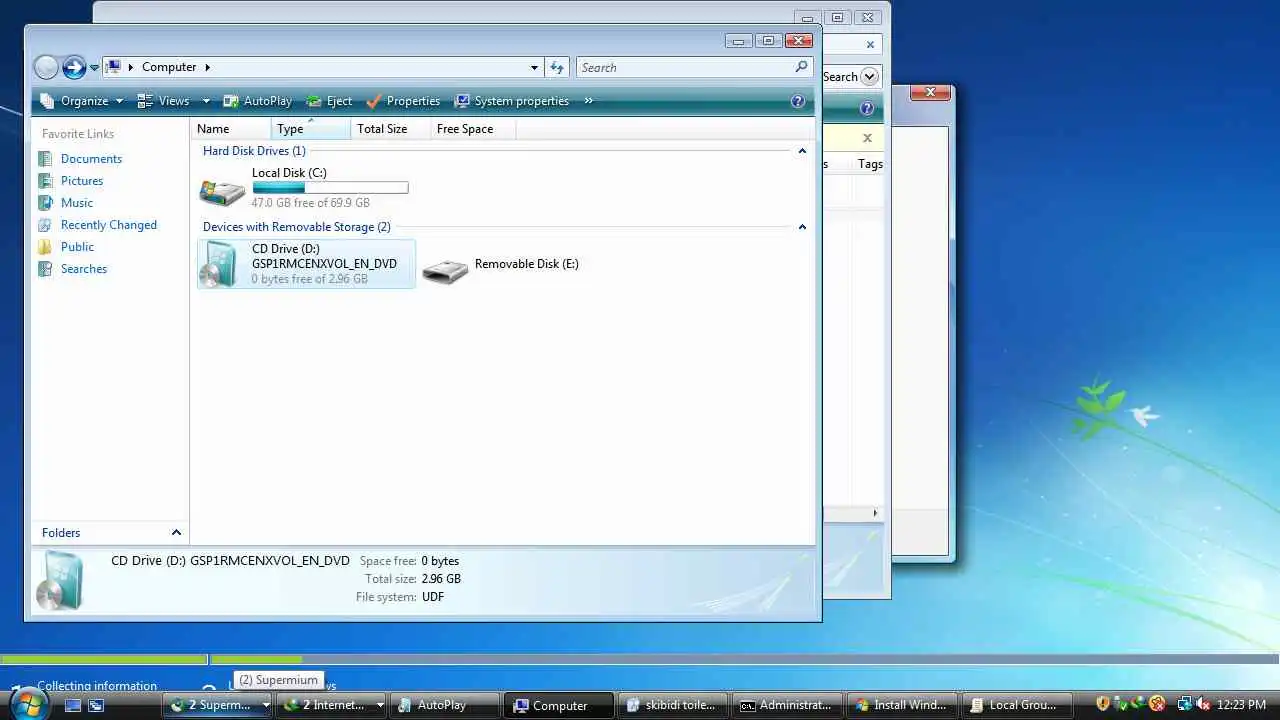
Task: Click the Computer window's Help icon
Action: click(x=798, y=101)
